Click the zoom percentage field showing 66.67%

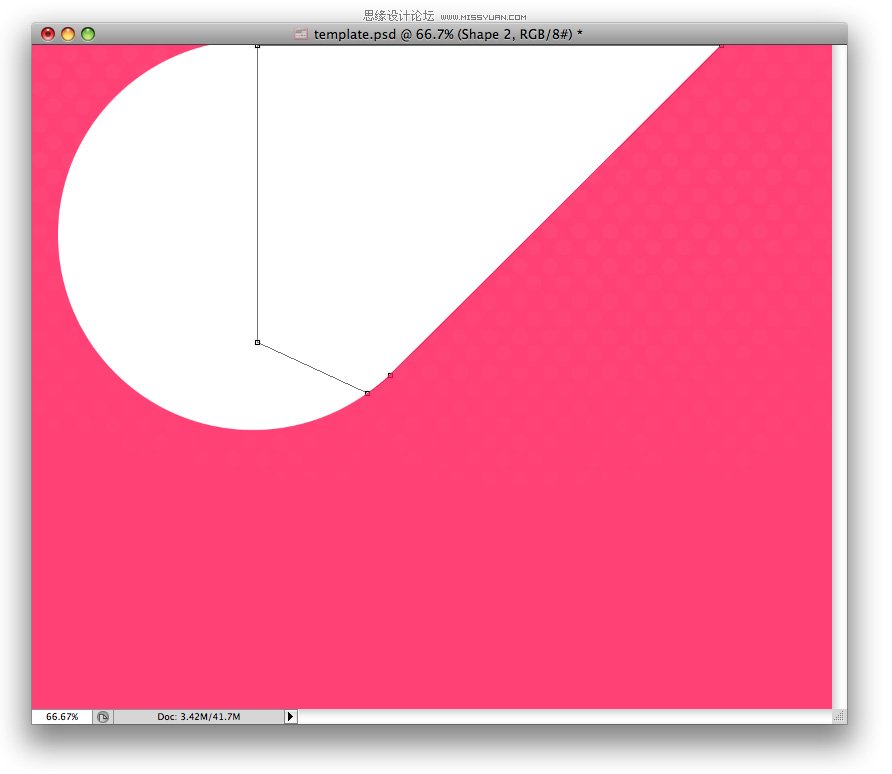tap(62, 717)
